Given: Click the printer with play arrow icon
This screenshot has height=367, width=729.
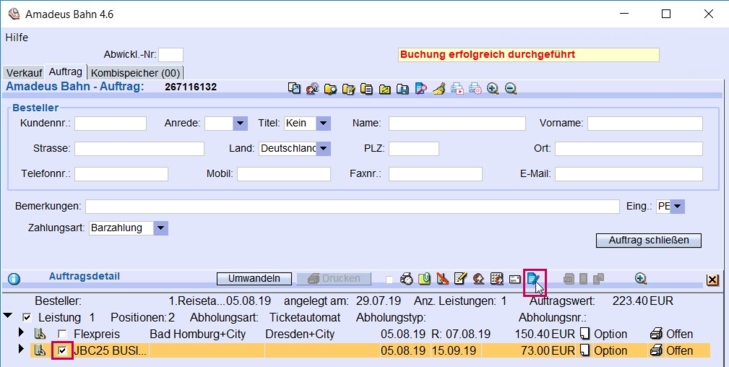Looking at the screenshot, I should pos(457,88).
